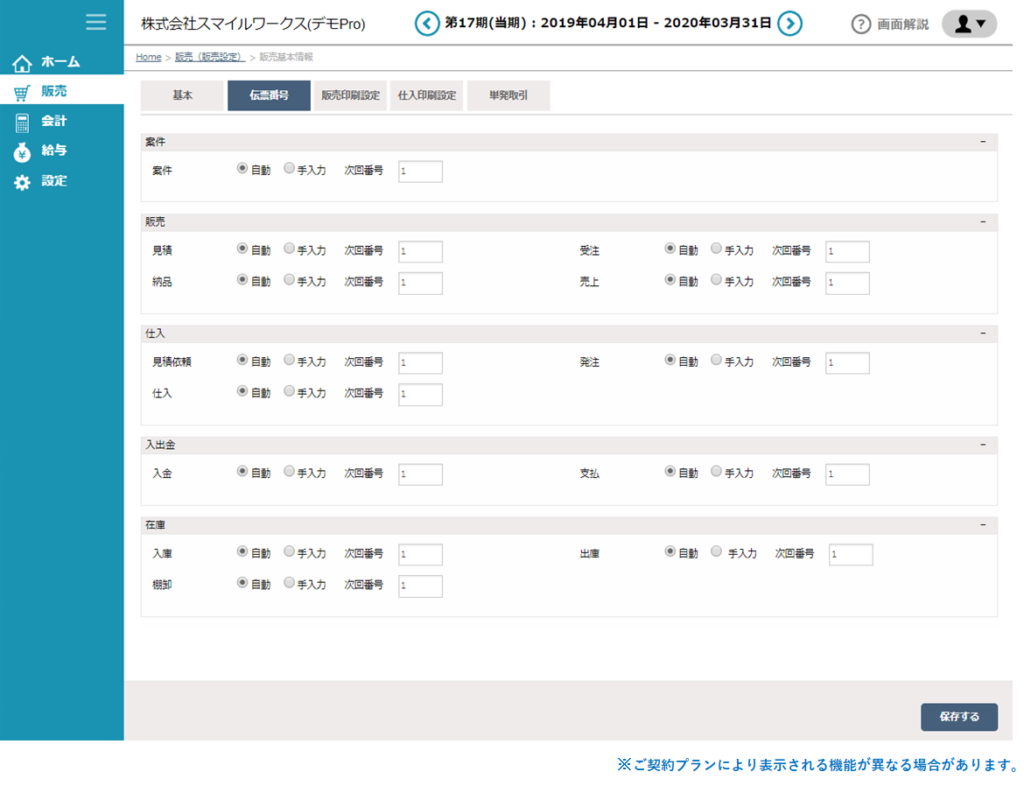Click the 棚卸 次回番号 input field
Image resolution: width=1024 pixels, height=786 pixels.
coord(421,586)
